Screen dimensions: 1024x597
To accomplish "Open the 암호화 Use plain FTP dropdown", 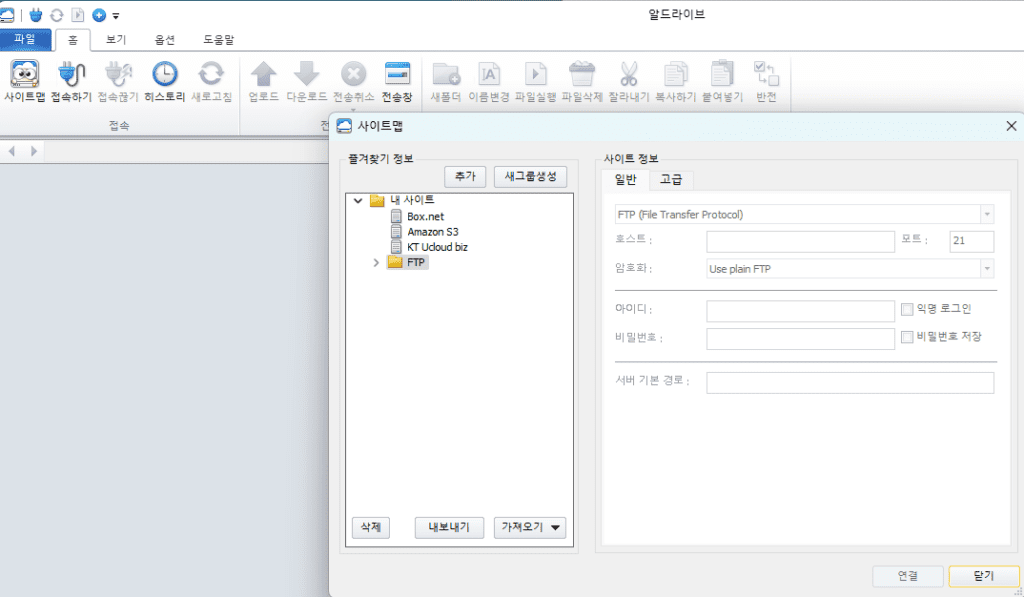I will click(987, 268).
